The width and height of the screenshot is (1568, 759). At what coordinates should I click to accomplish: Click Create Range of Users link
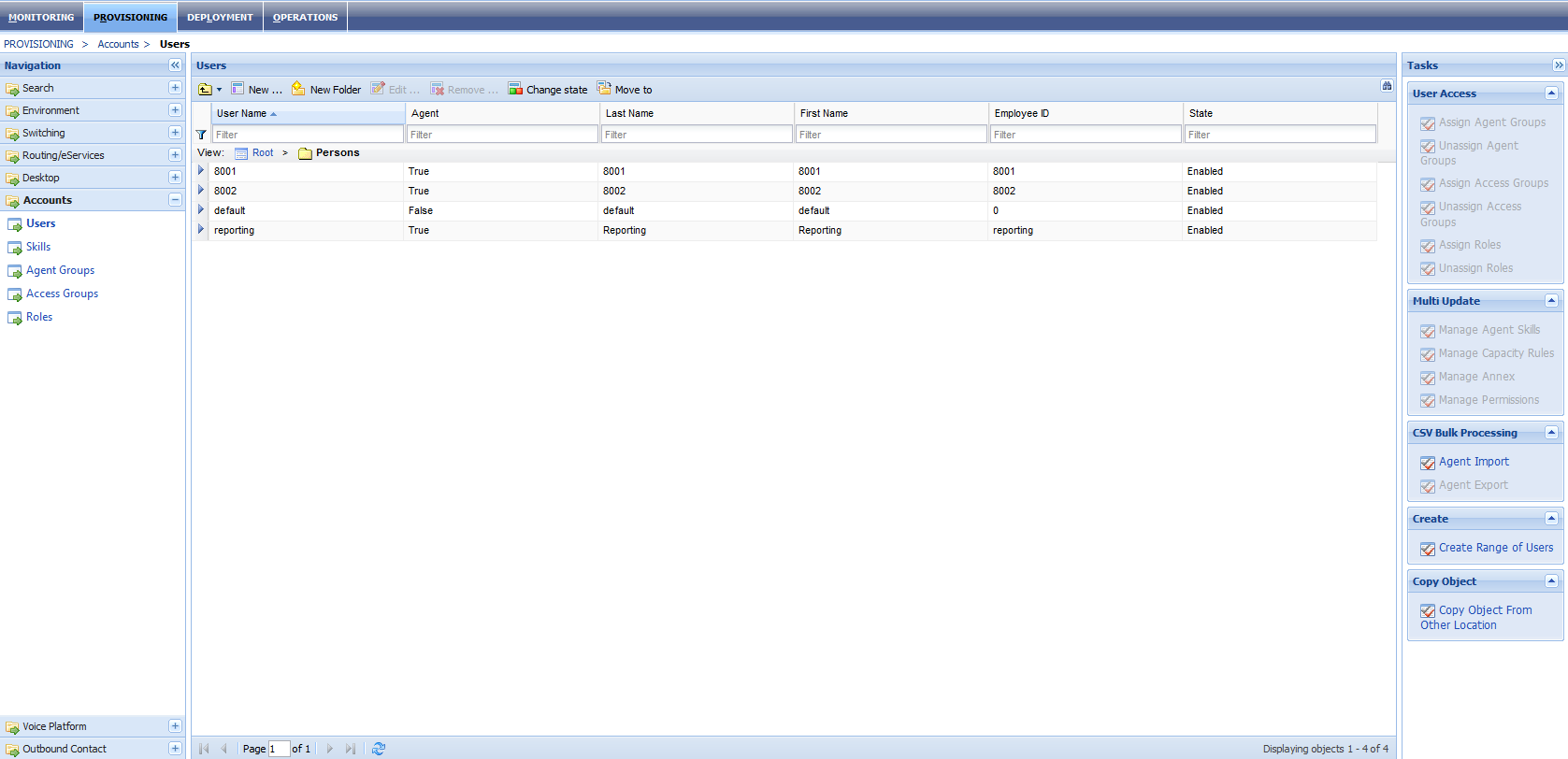(x=1495, y=548)
